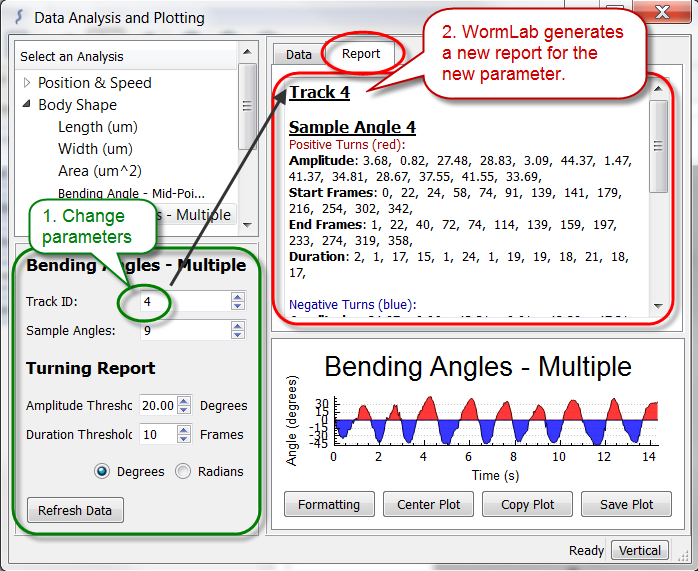The height and width of the screenshot is (571, 698).
Task: Decrease Duration Threshold with down arrow
Action: click(x=184, y=438)
